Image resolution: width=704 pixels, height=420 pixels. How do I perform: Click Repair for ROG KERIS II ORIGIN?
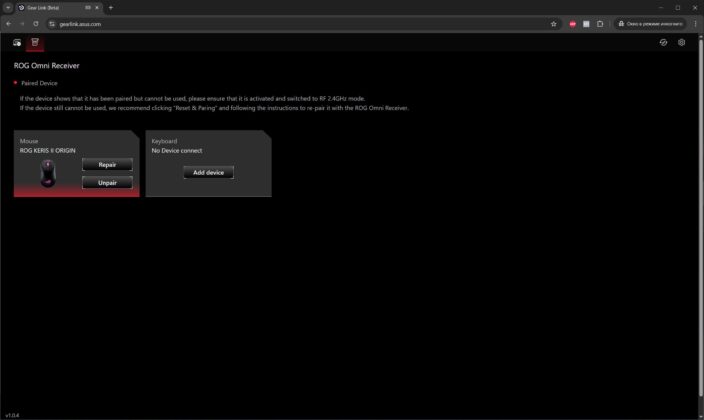coord(107,164)
